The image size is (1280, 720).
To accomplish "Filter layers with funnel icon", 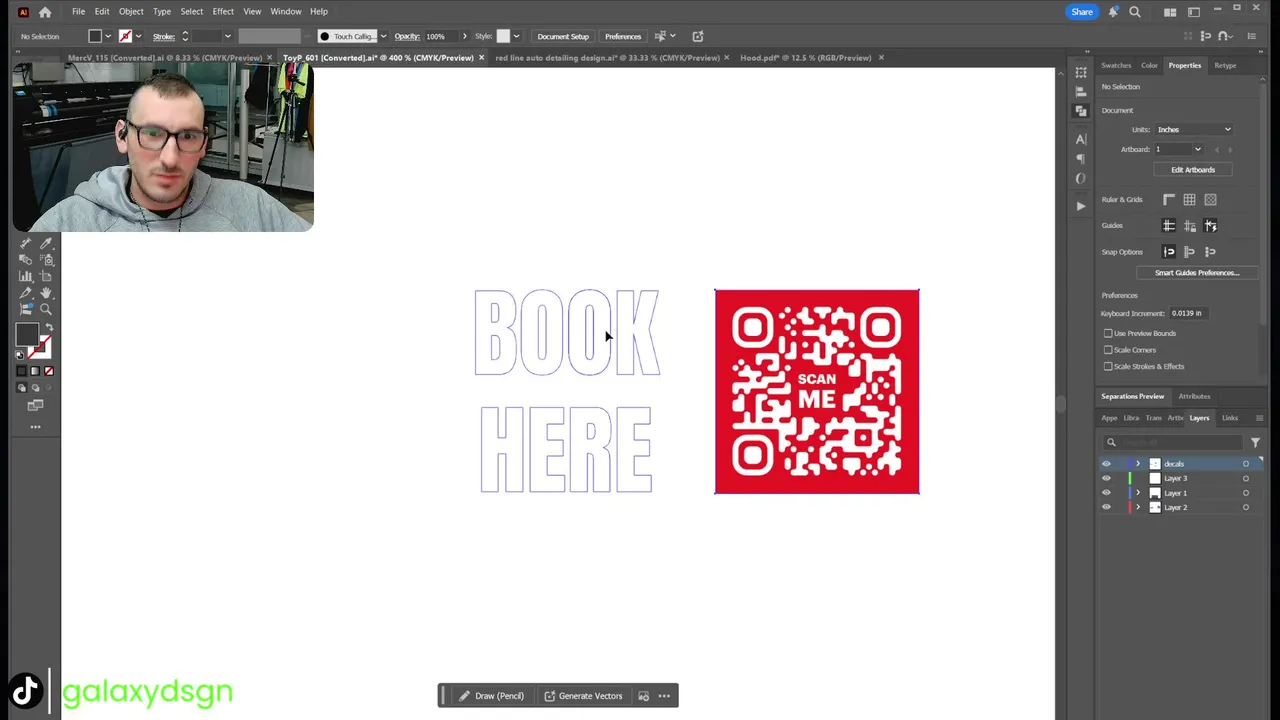I will 1255,442.
